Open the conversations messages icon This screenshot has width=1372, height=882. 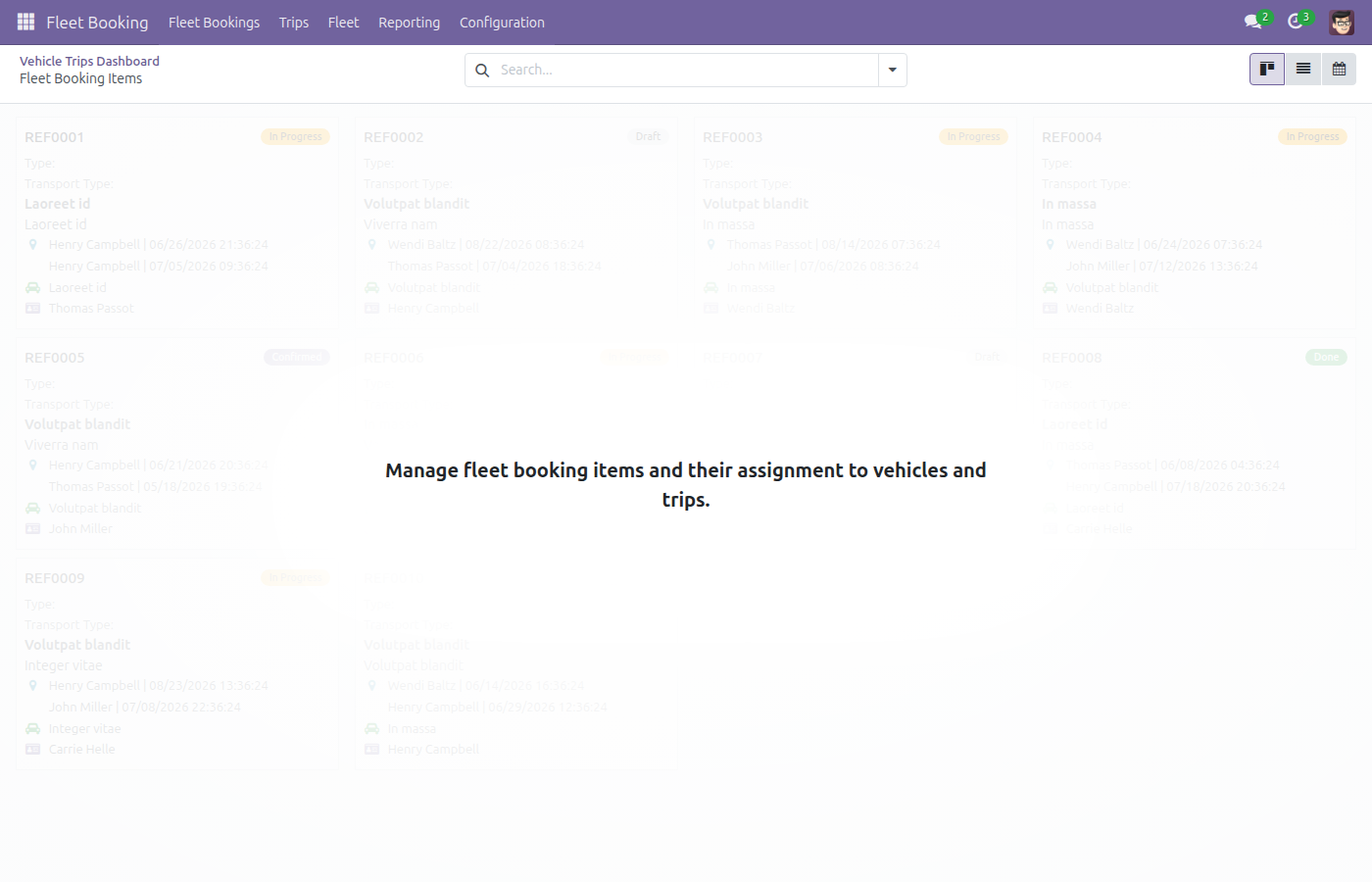(1252, 22)
